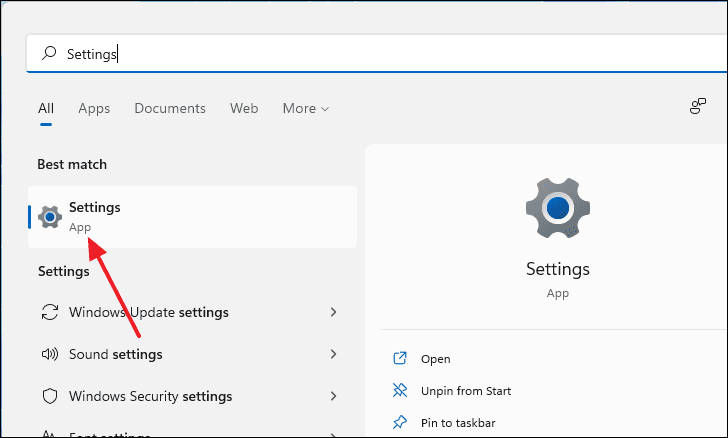Screen dimensions: 728x438
Task: Choose Pin to taskbar option
Action: pyautogui.click(x=458, y=422)
